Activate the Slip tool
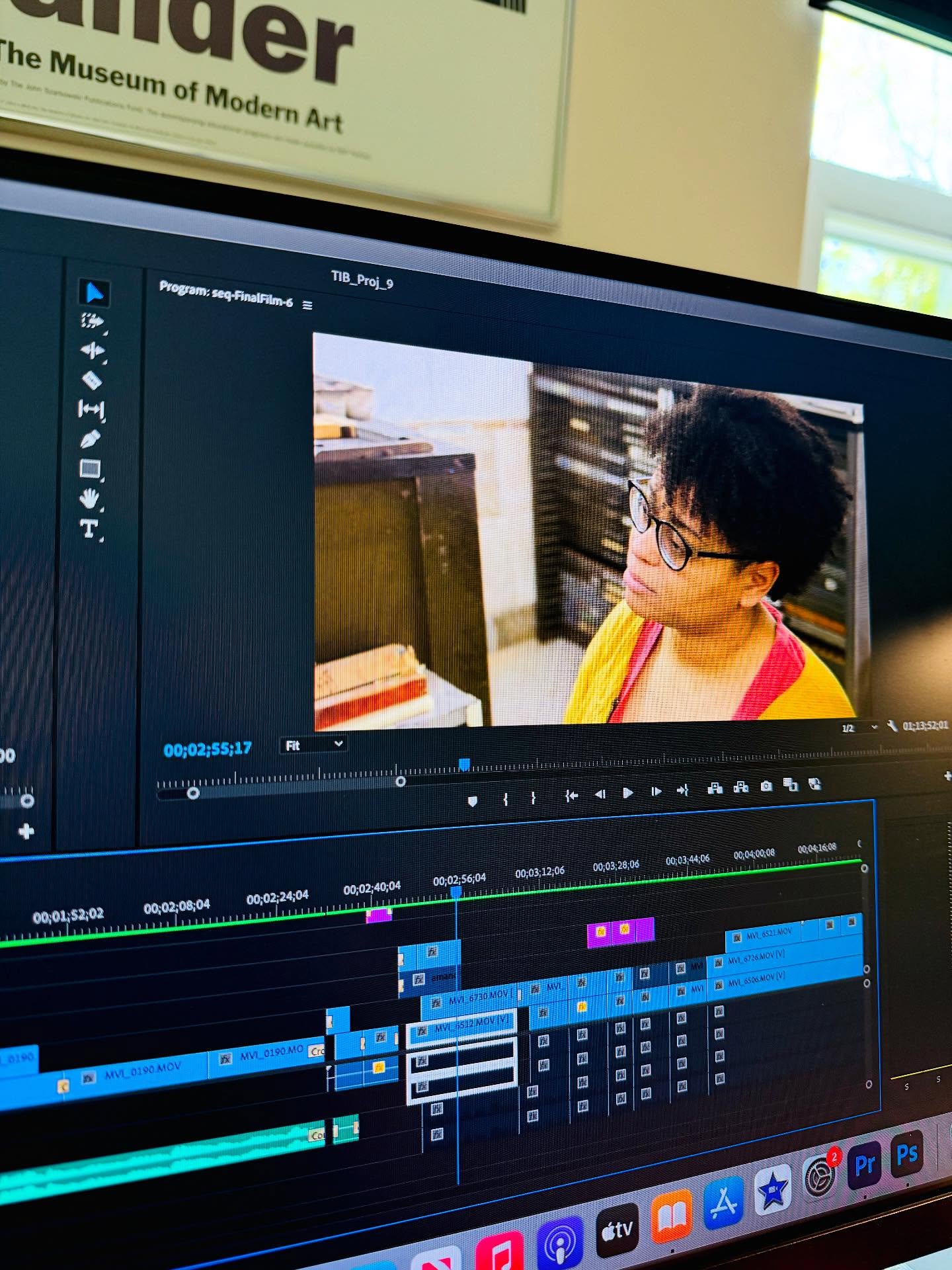 (91, 410)
